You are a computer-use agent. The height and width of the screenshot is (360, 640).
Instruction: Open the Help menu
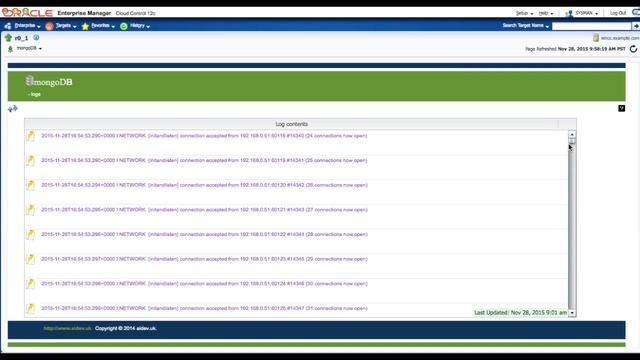tap(546, 13)
